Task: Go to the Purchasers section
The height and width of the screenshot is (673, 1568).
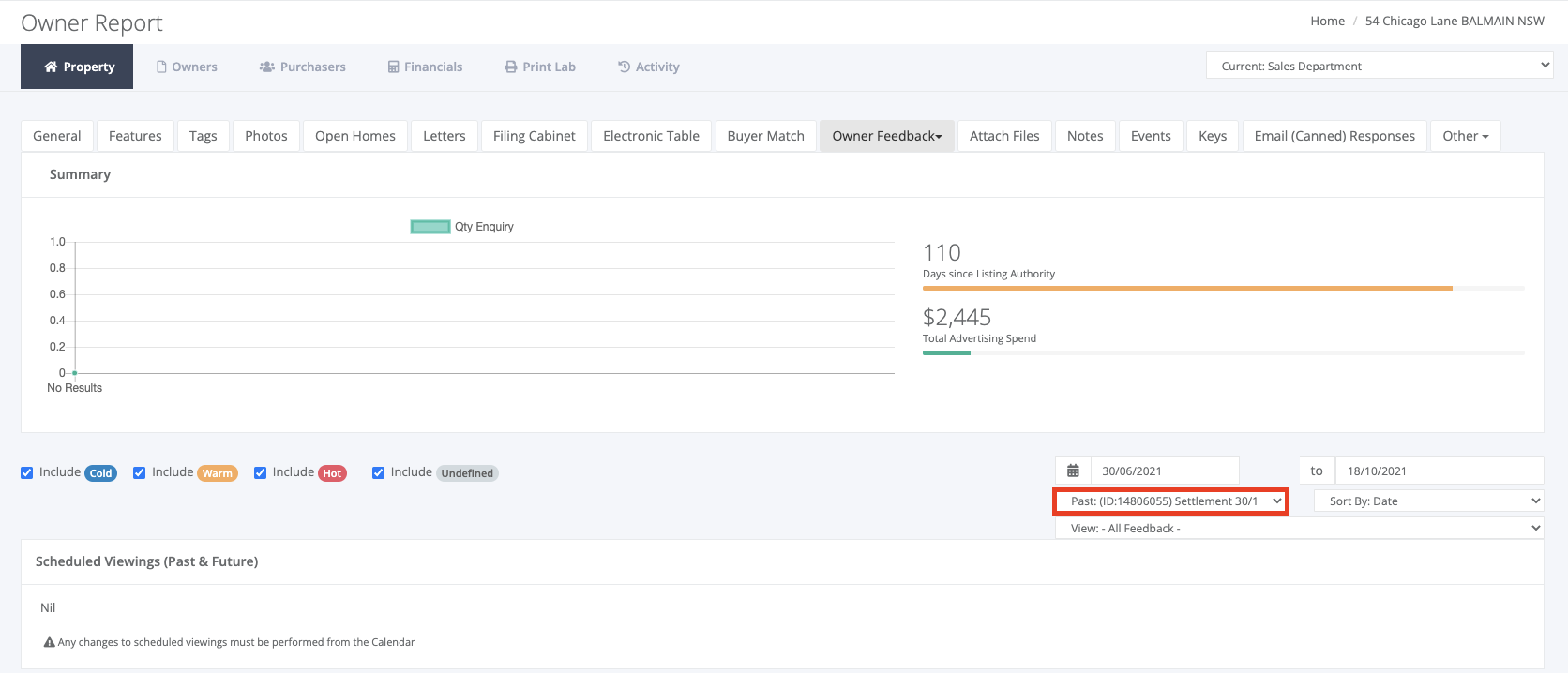Action: coord(303,67)
